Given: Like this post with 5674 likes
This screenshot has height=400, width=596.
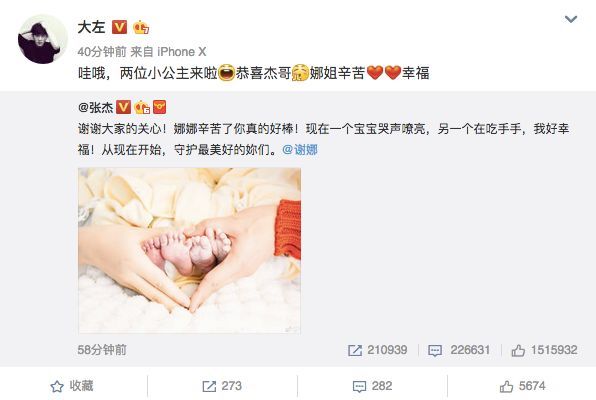Looking at the screenshot, I should click(522, 386).
